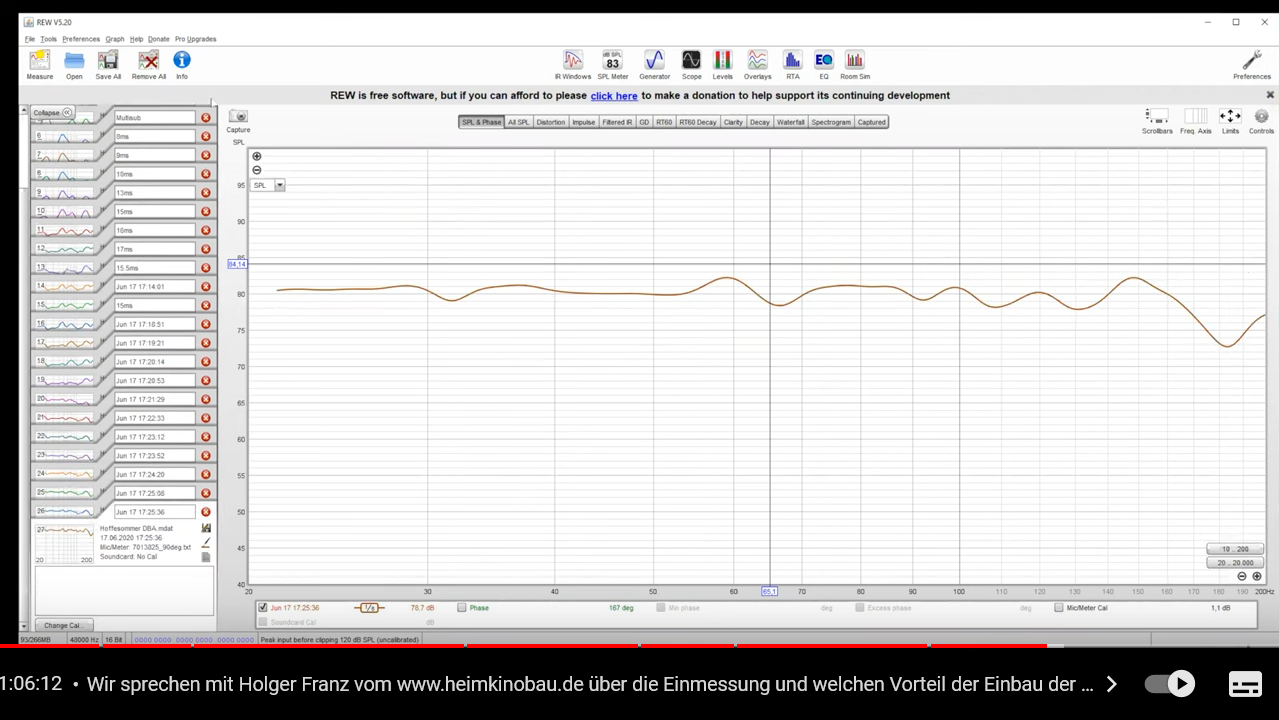
Task: Close the donation banner
Action: (x=1270, y=95)
